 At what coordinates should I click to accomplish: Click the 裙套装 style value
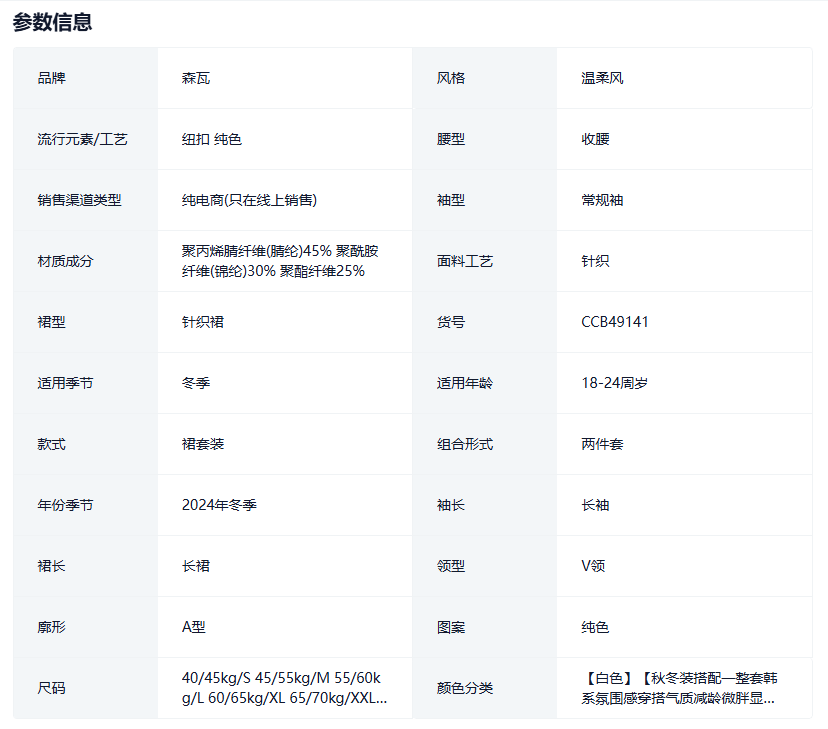tap(203, 444)
